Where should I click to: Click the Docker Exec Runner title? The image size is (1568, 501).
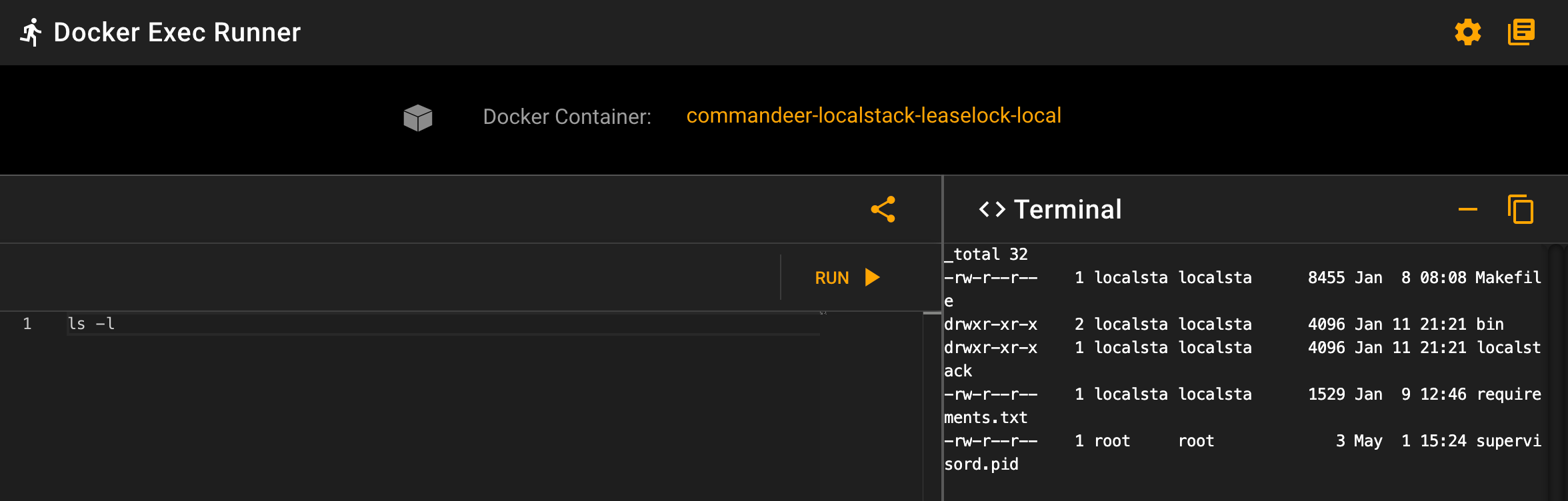(177, 32)
